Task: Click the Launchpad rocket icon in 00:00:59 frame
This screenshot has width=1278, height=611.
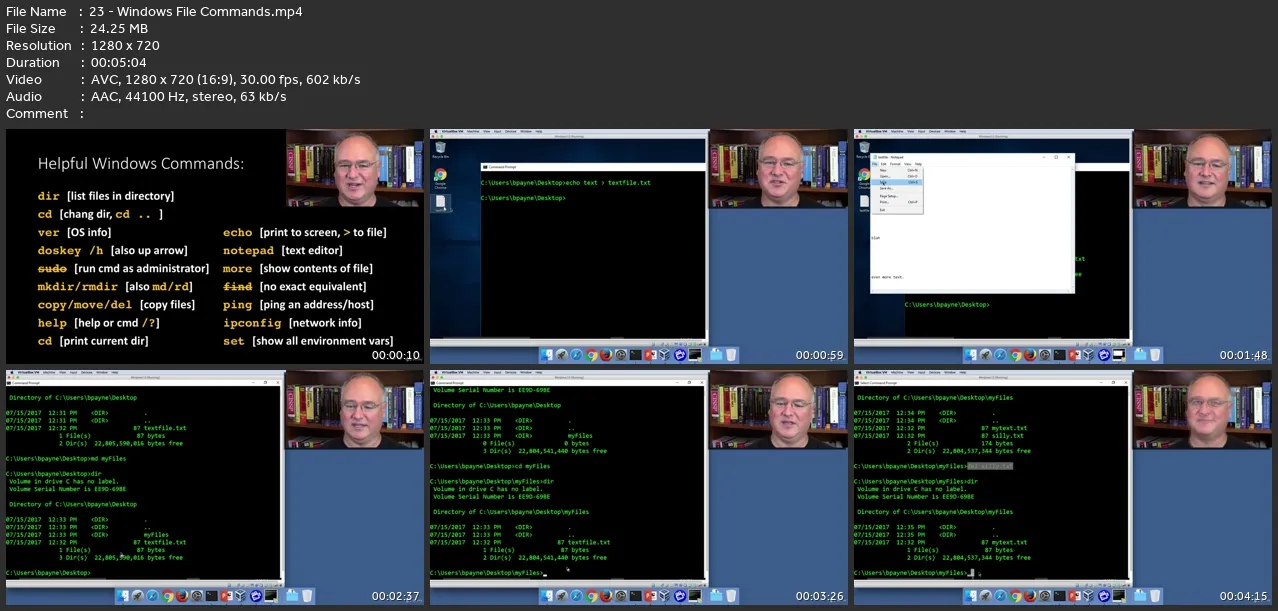Action: (x=562, y=355)
